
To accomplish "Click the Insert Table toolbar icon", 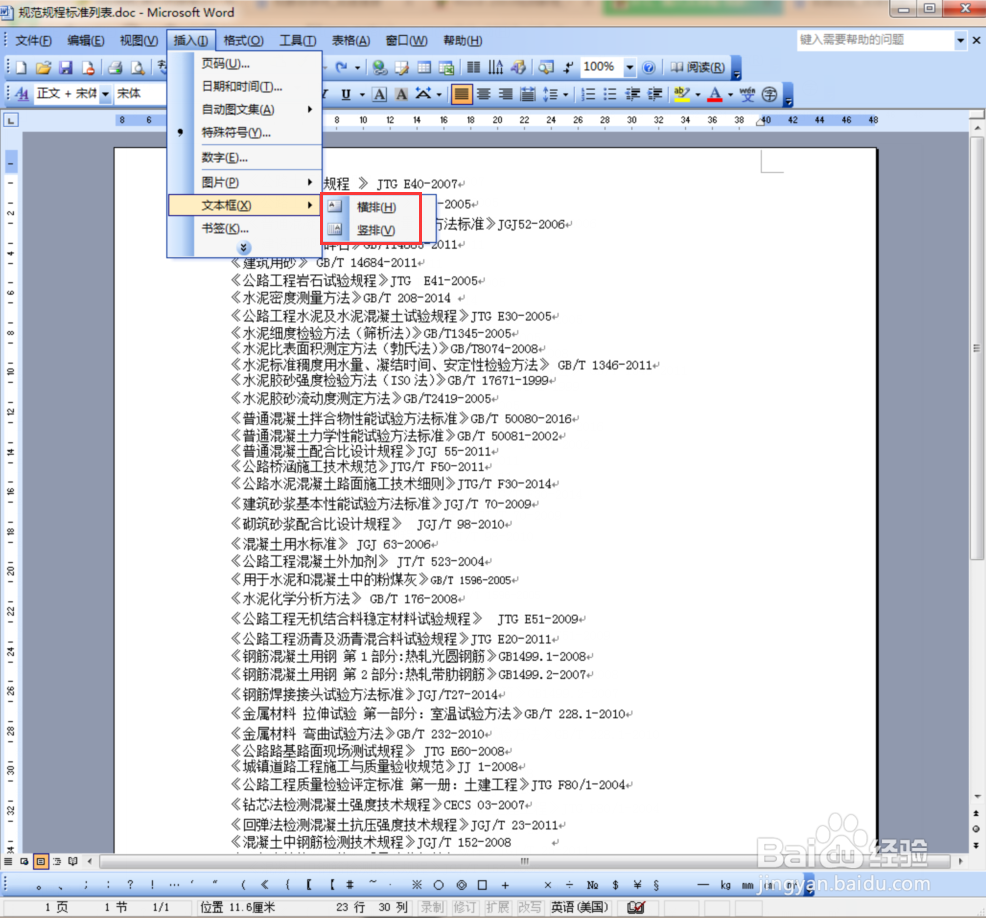I will (424, 67).
